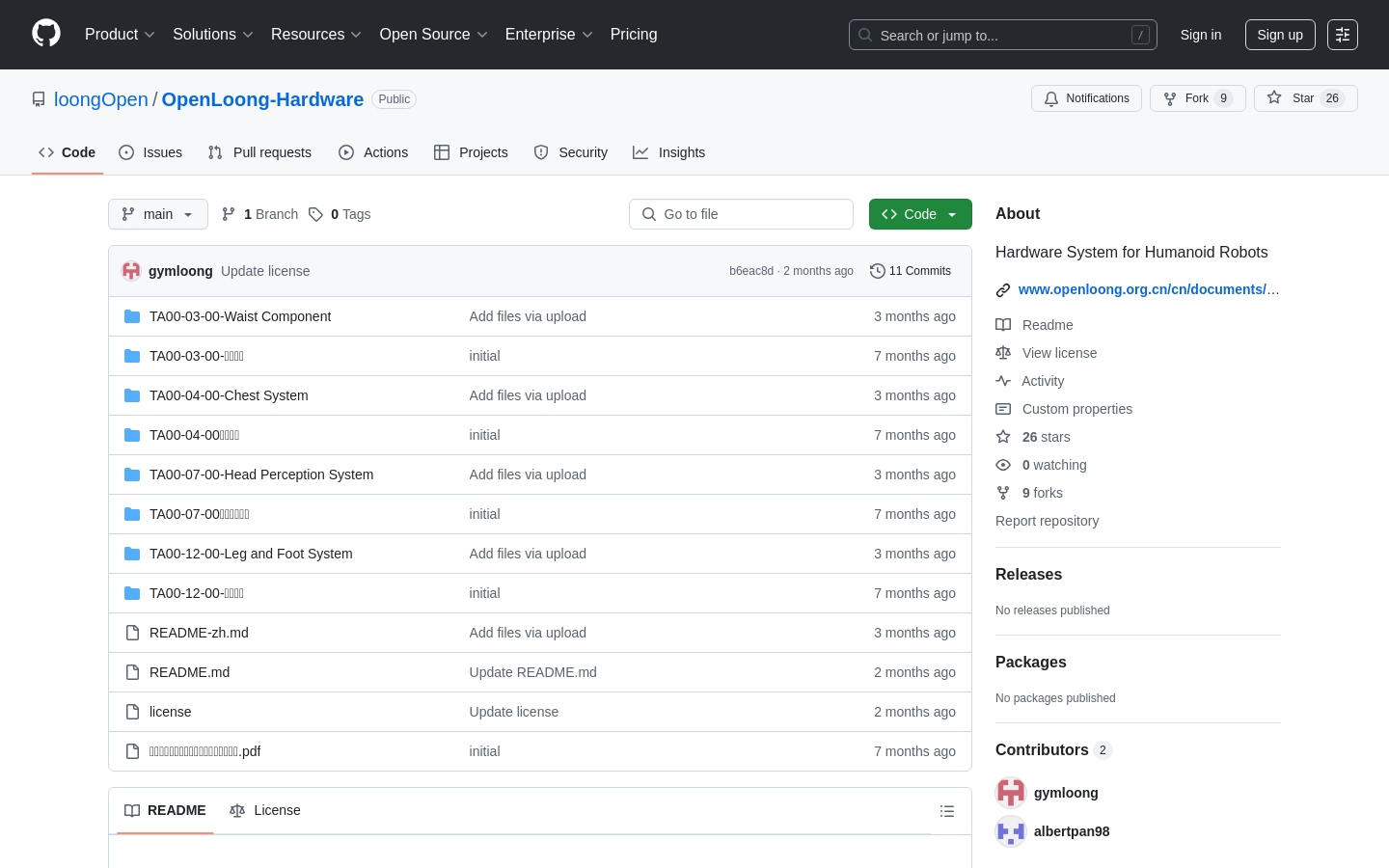
Task: Open Custom properties in sidebar
Action: [1064, 409]
